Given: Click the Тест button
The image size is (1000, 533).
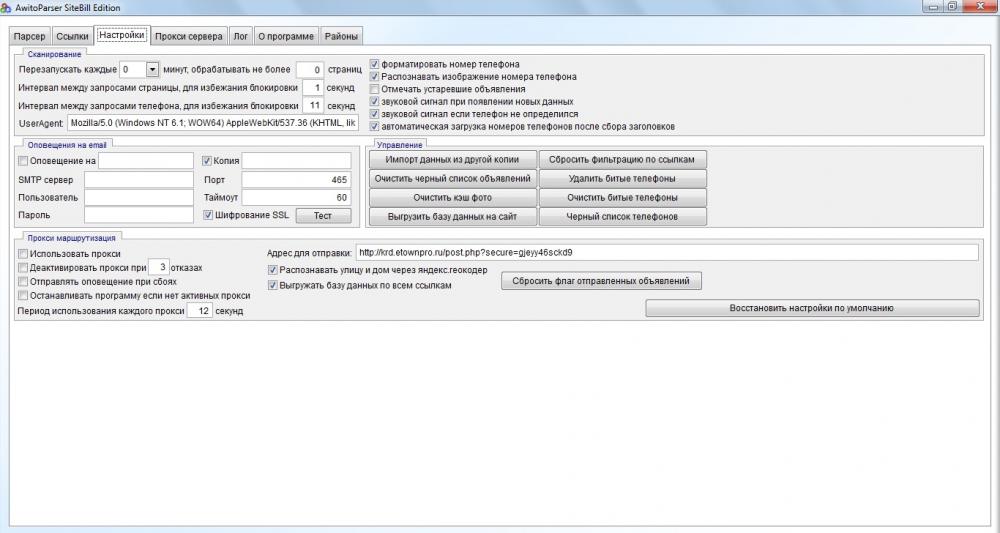Looking at the screenshot, I should 323,215.
